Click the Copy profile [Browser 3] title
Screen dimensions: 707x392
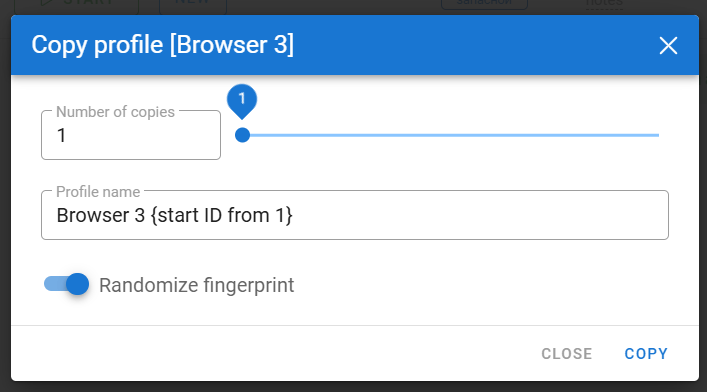click(162, 45)
